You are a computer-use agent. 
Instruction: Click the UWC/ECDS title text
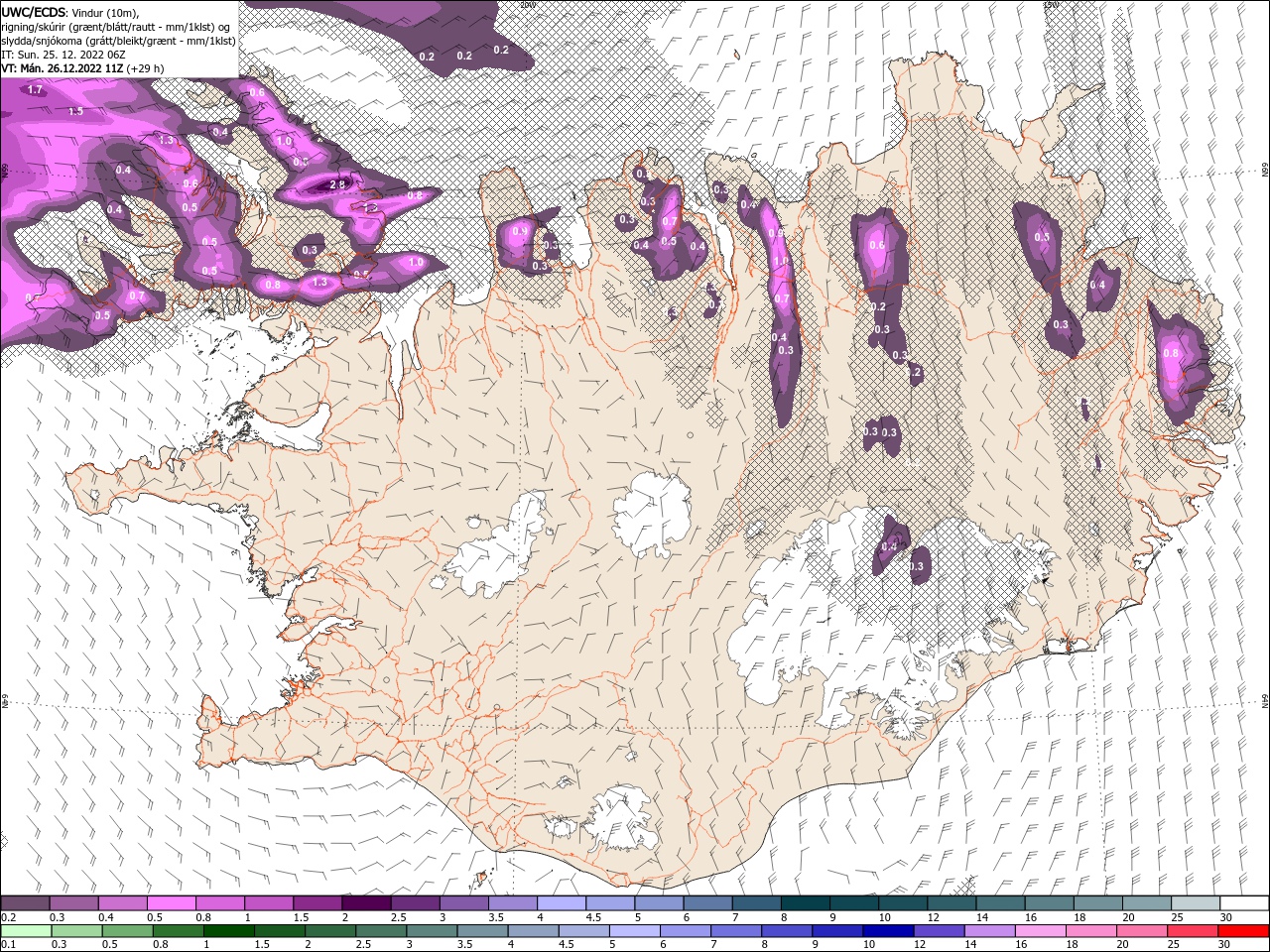click(33, 12)
